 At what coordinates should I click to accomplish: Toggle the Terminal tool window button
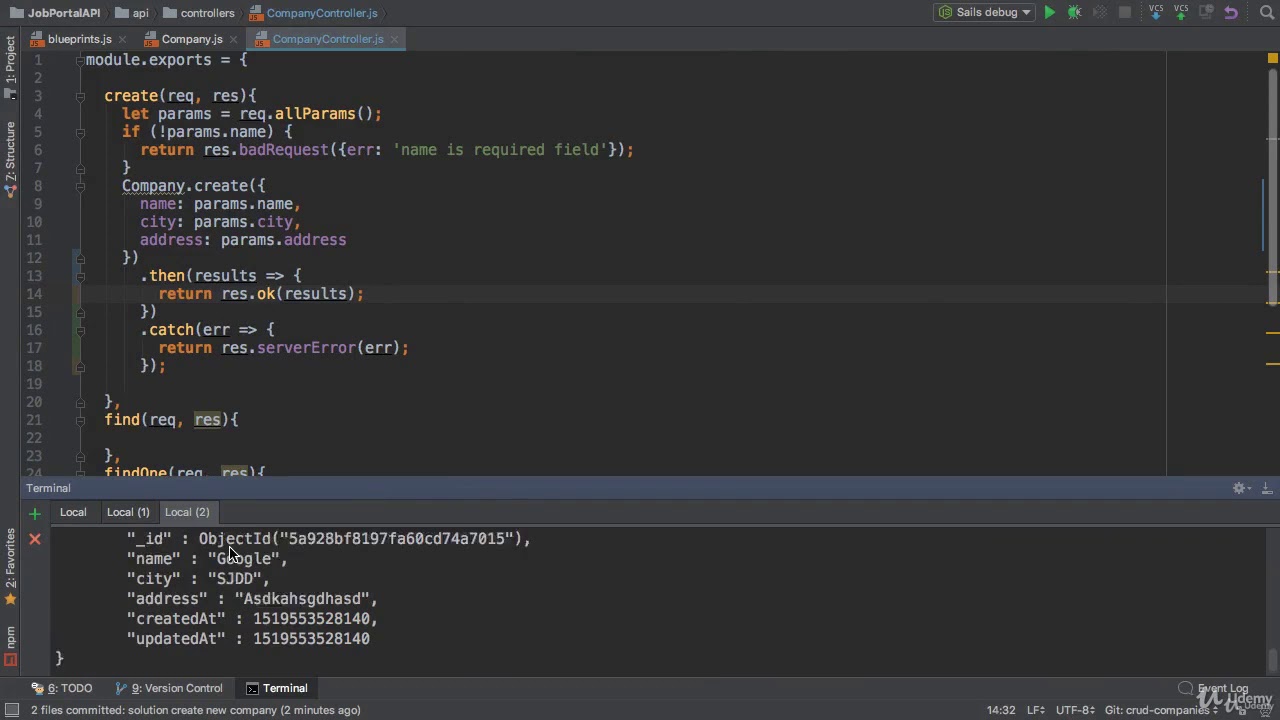(277, 688)
